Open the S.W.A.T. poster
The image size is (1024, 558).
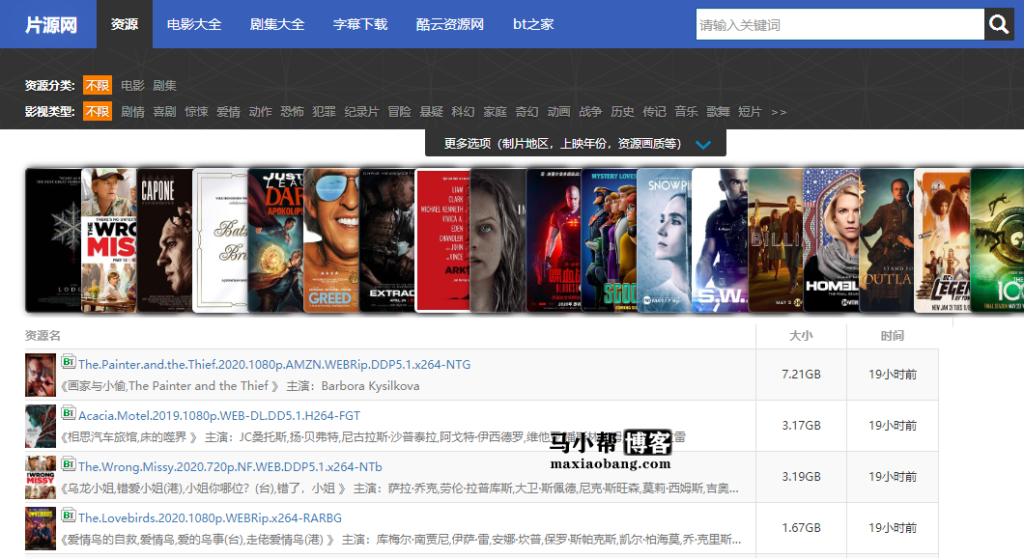pos(720,240)
